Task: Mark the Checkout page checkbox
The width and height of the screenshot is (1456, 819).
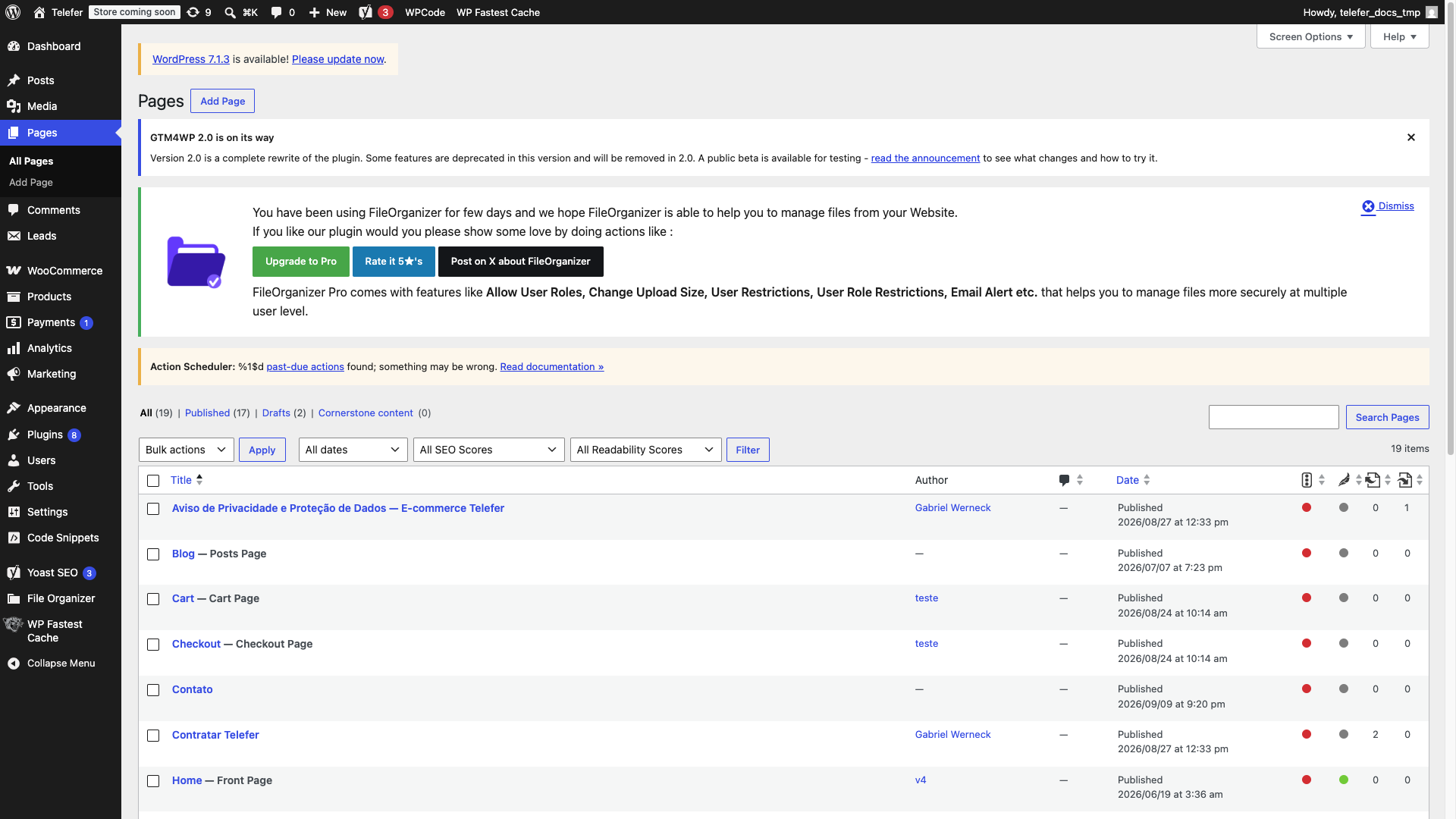Action: pyautogui.click(x=153, y=645)
